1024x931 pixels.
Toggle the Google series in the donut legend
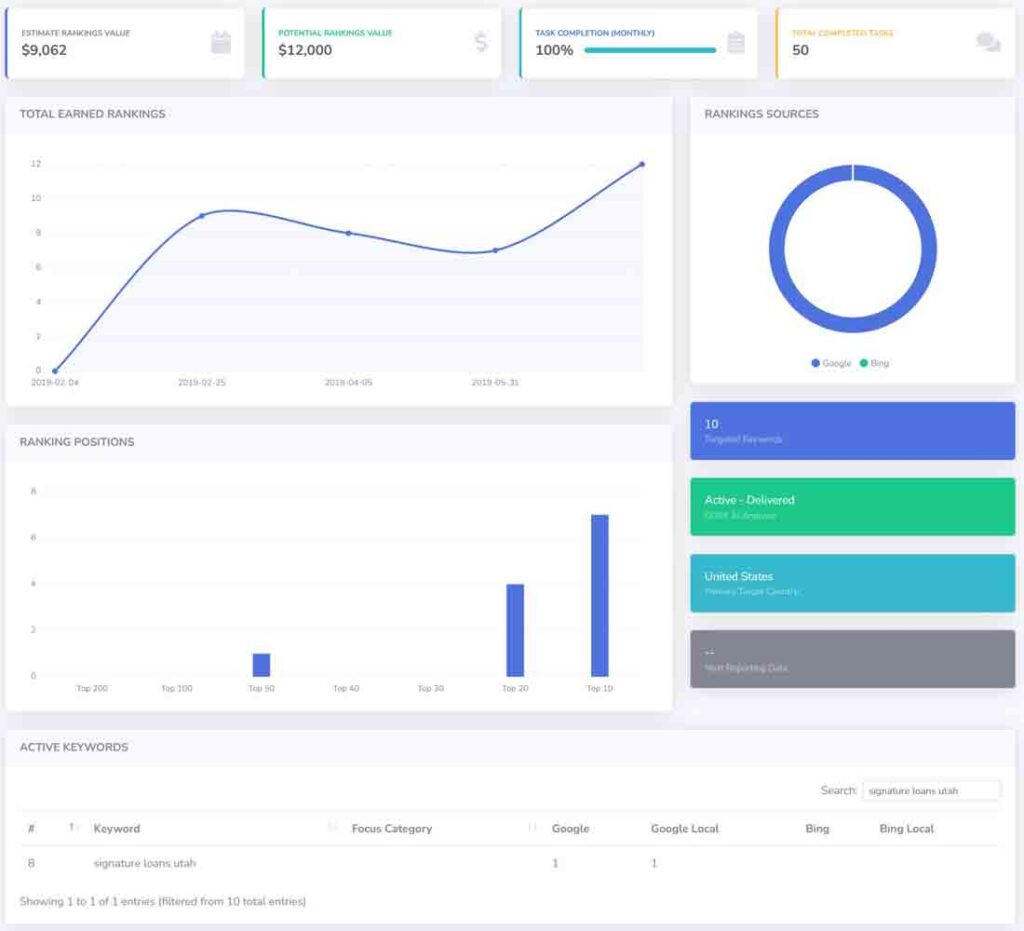click(x=831, y=363)
